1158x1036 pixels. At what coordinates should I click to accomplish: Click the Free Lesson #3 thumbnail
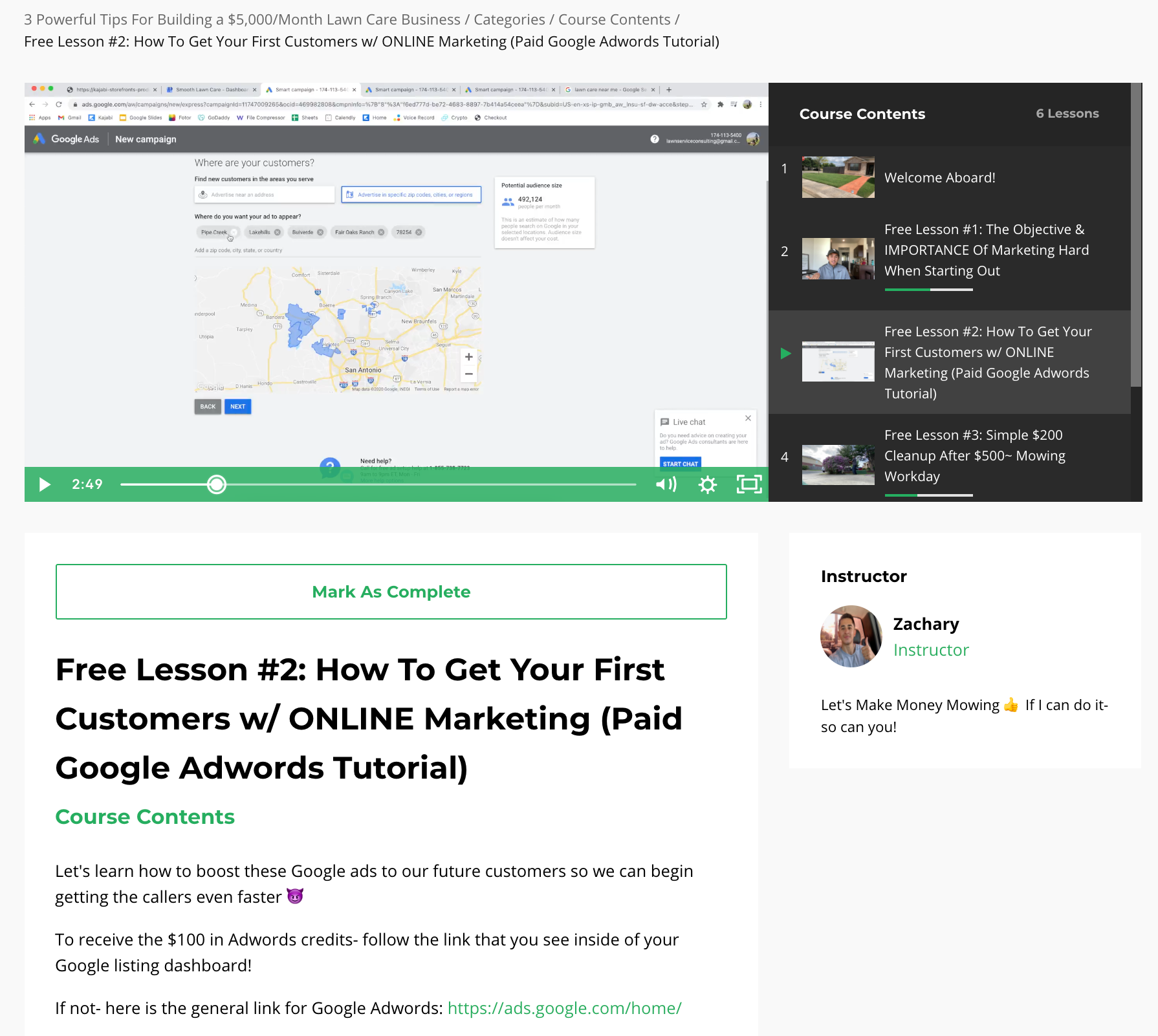click(838, 464)
